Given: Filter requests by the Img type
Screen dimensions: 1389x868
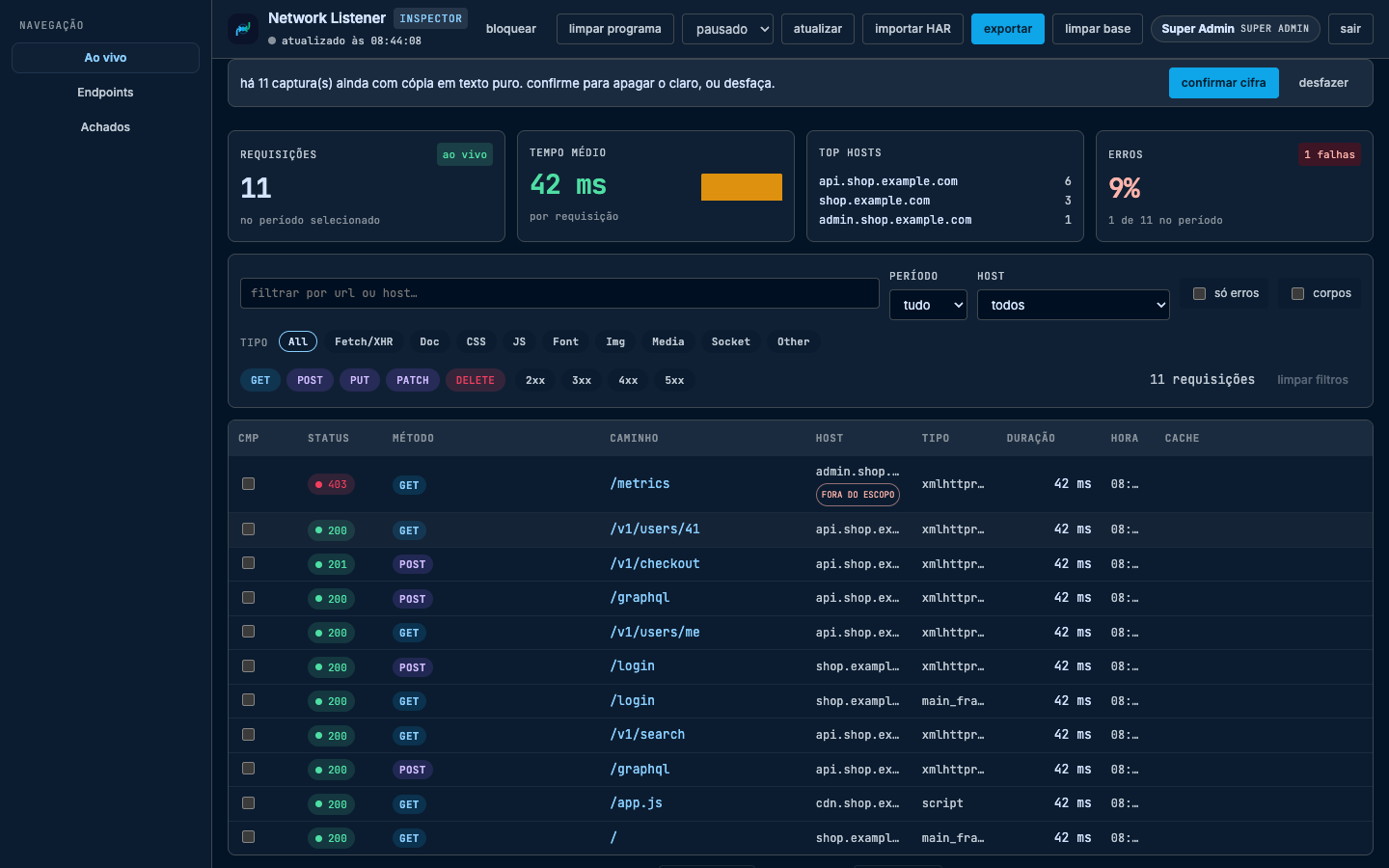Looking at the screenshot, I should pos(615,341).
